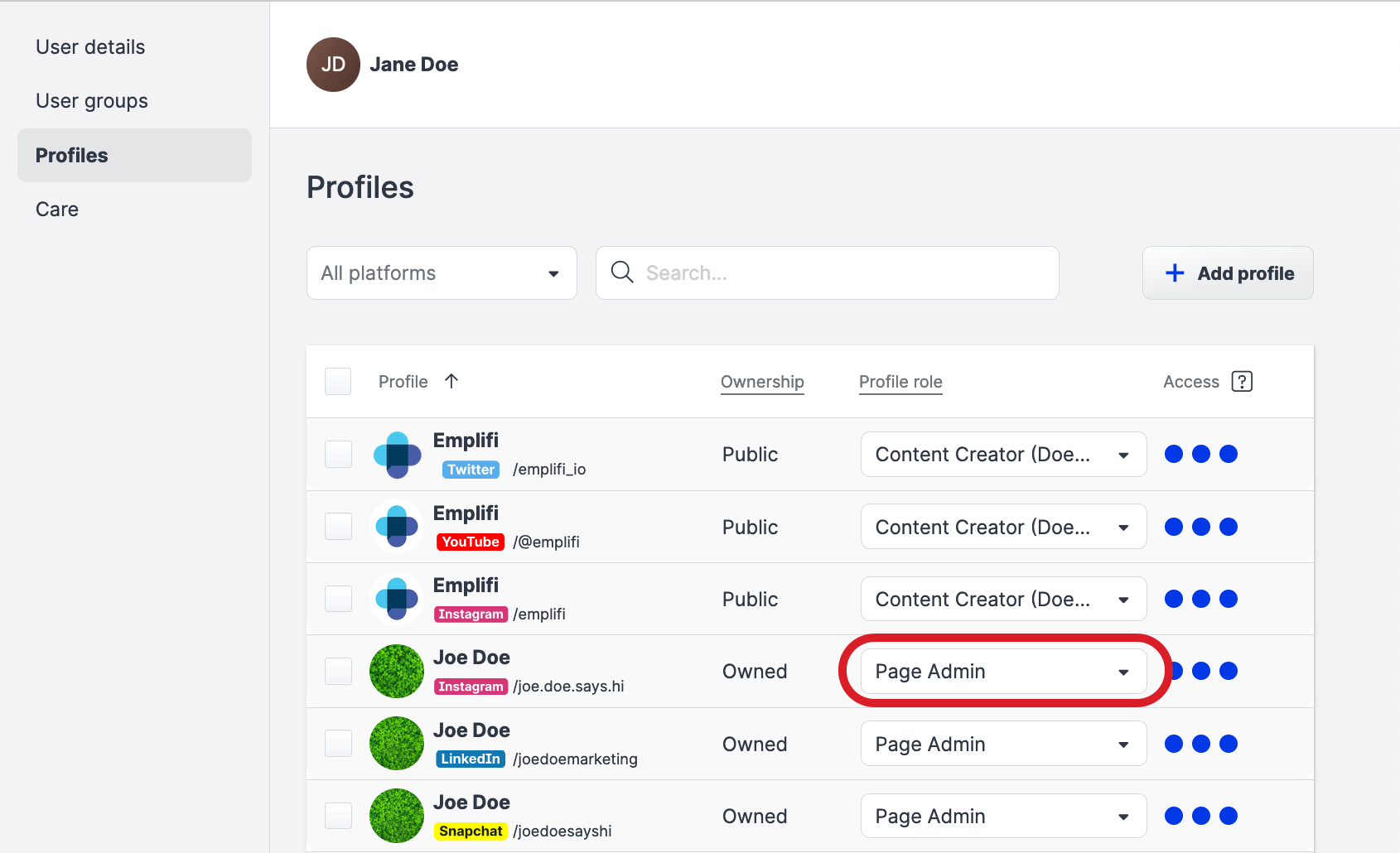Click the Access help question mark icon
Screen dimensions: 1400x853
coord(1242,381)
